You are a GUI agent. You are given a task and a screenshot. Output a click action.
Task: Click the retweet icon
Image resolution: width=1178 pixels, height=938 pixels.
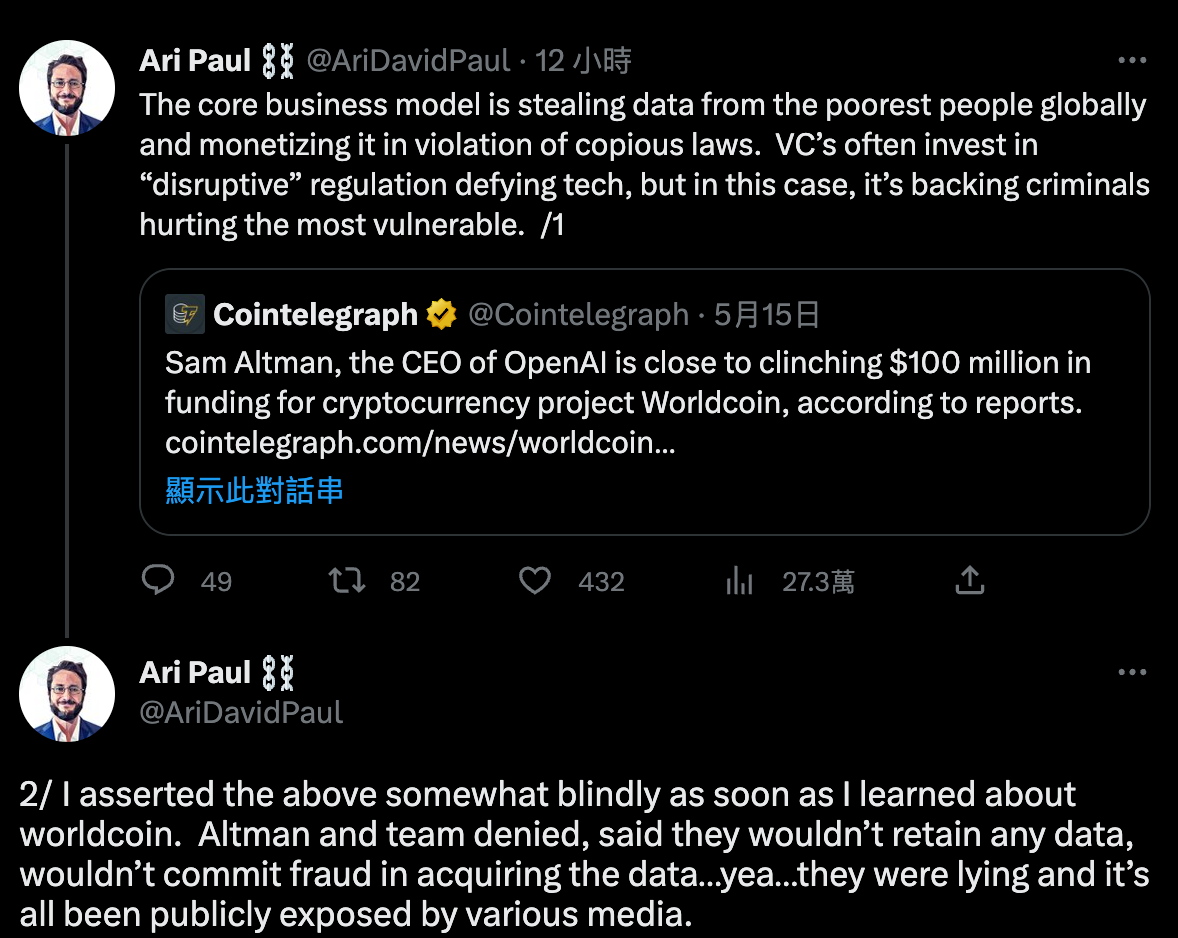pyautogui.click(x=347, y=580)
